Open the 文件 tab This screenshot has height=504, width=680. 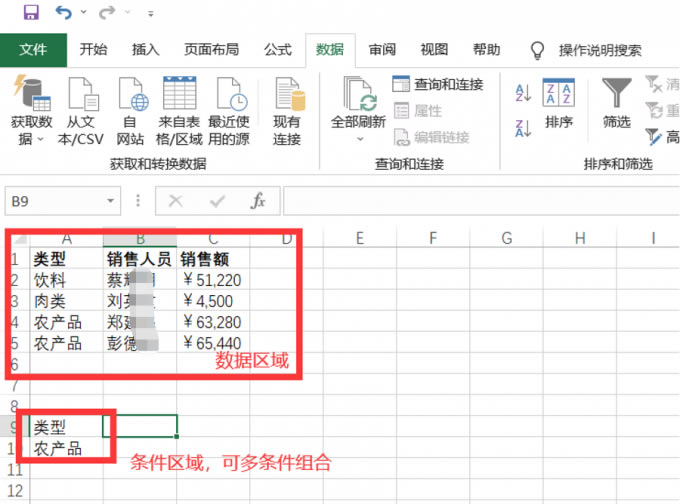[33, 50]
